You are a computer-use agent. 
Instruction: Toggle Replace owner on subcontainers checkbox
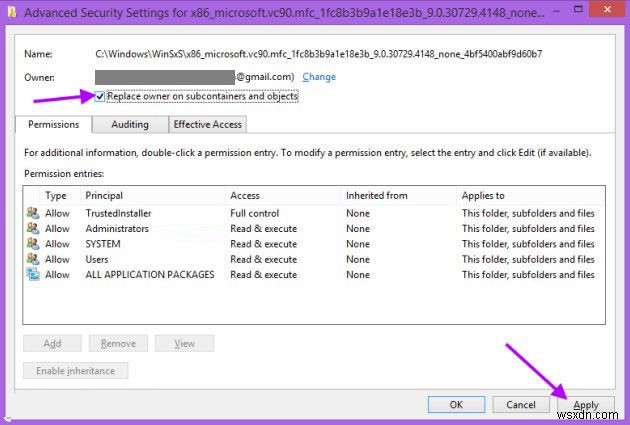coord(100,96)
